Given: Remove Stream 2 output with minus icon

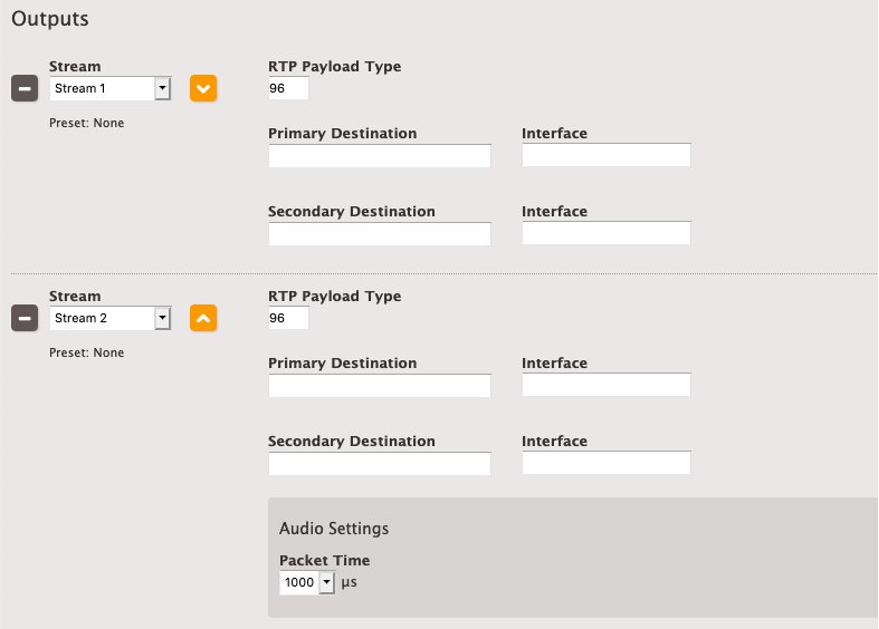Looking at the screenshot, I should (x=24, y=319).
